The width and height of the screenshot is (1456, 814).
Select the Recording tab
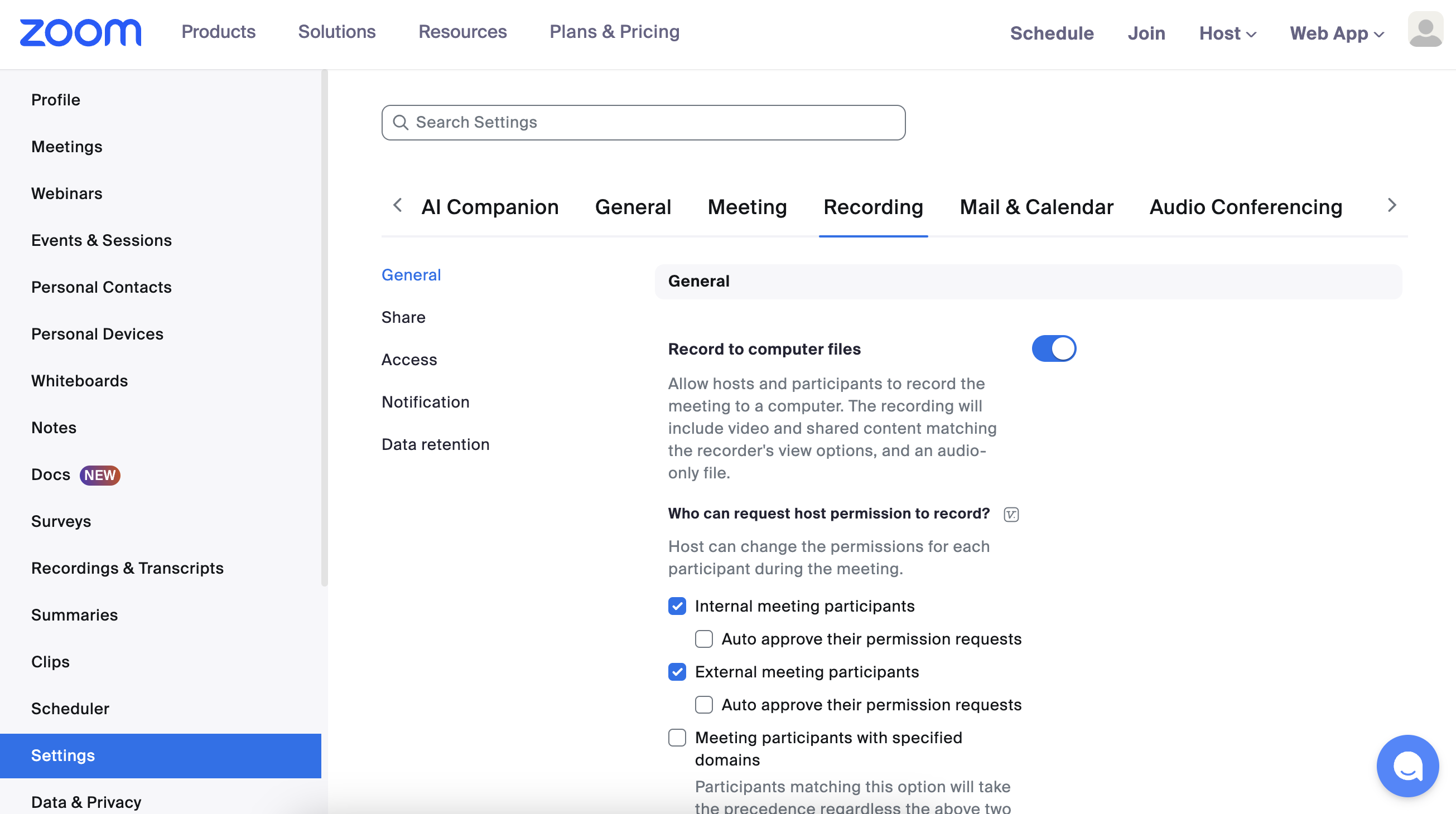click(873, 207)
